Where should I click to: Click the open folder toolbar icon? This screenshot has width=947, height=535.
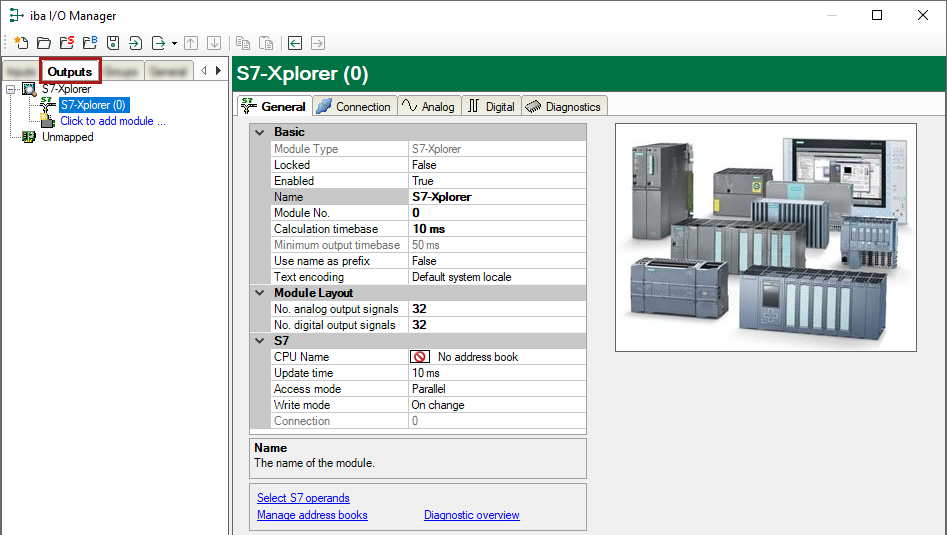pyautogui.click(x=44, y=43)
